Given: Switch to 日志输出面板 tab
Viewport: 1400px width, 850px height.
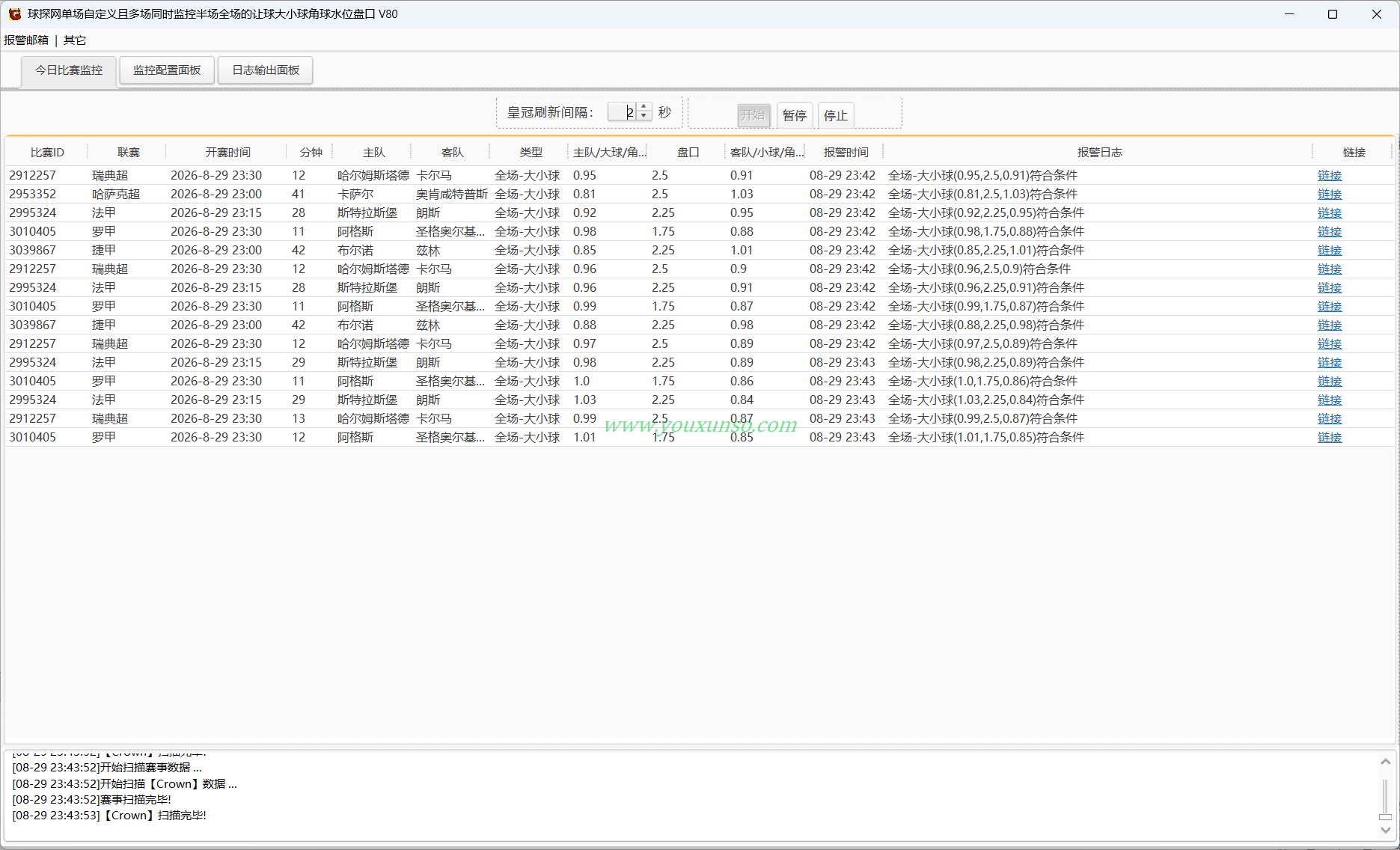Looking at the screenshot, I should [x=266, y=70].
